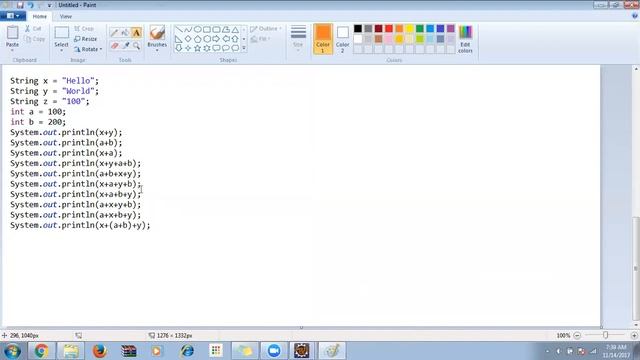Pick the Diamond shape
Image resolution: width=640 pixels, height=360 pixels.
188,39
